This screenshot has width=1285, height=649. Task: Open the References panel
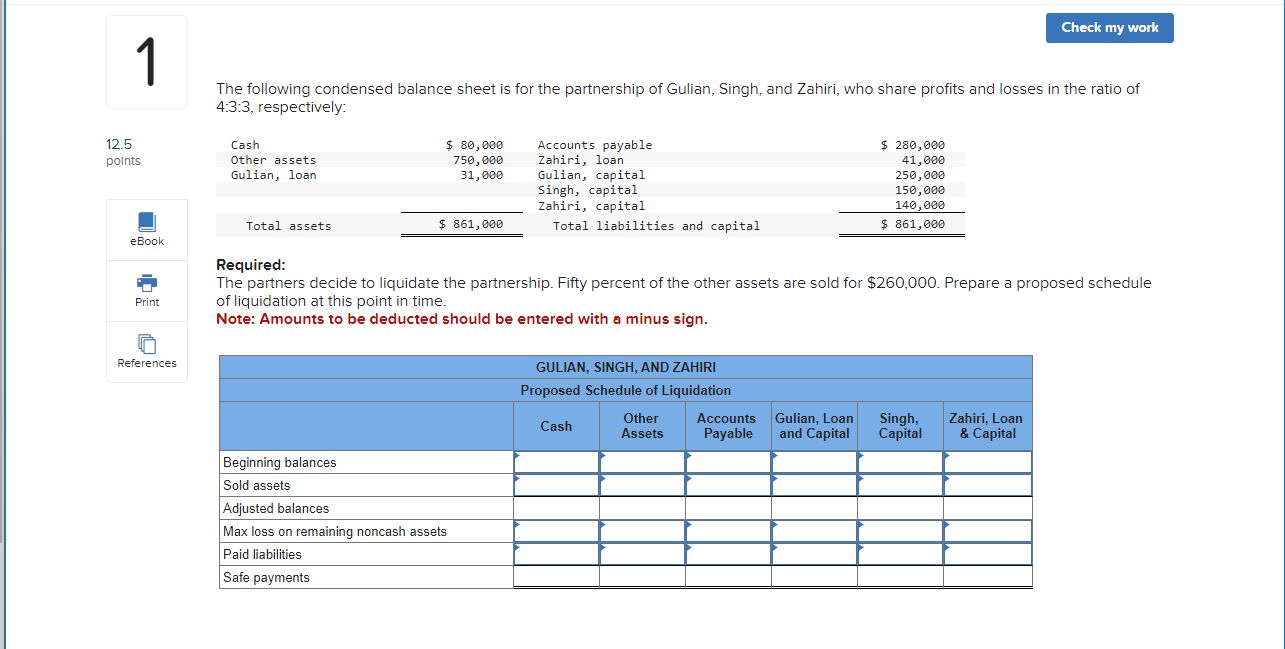[146, 352]
